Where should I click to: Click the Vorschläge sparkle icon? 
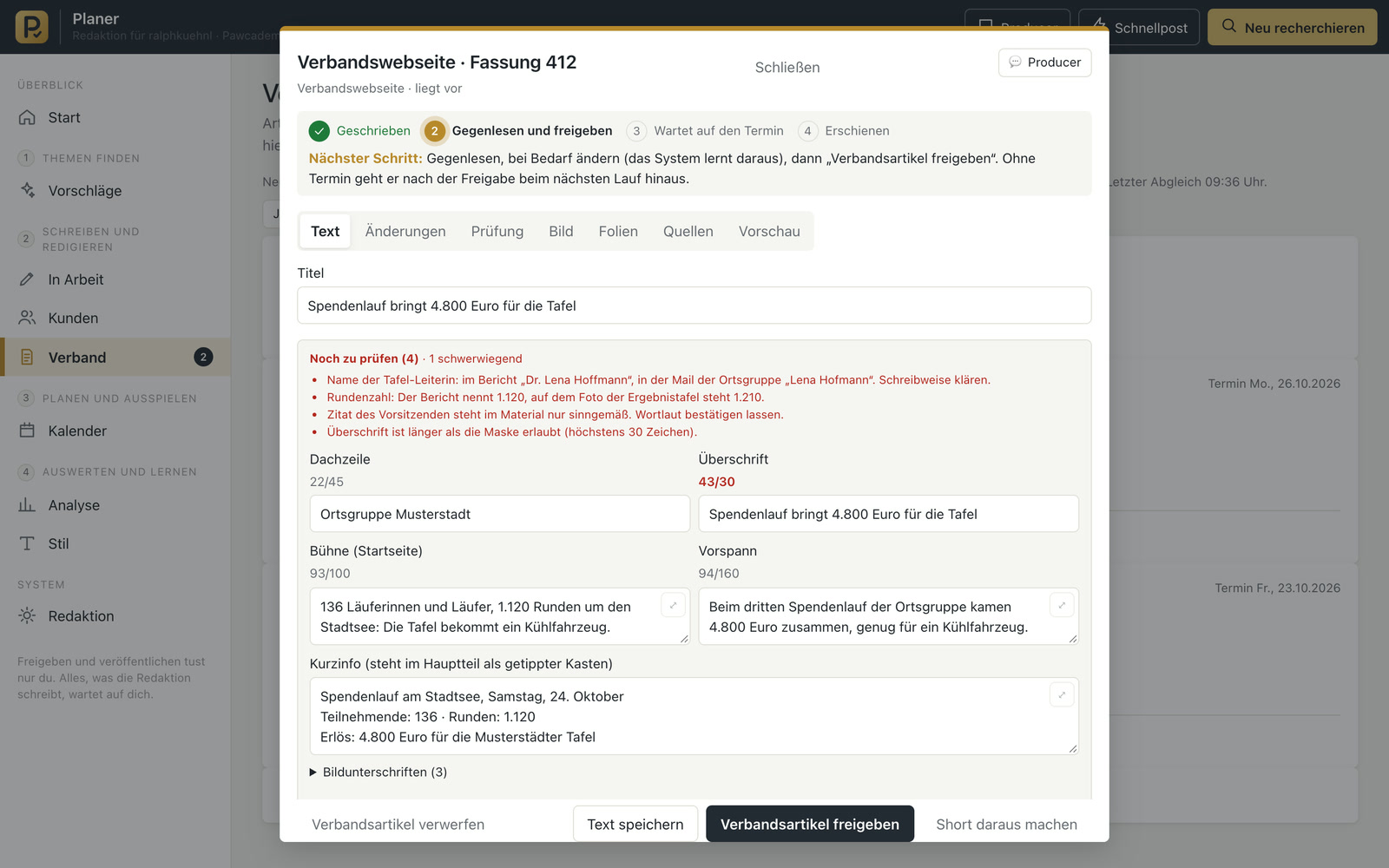27,190
